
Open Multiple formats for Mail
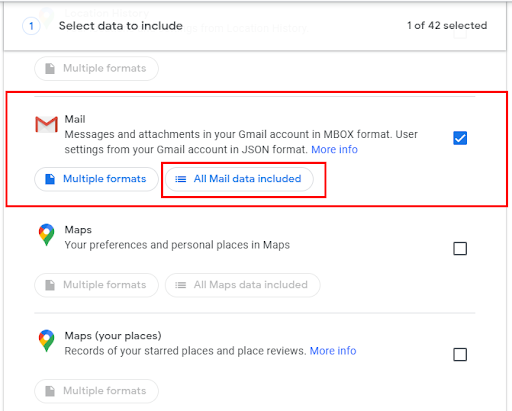coord(96,179)
